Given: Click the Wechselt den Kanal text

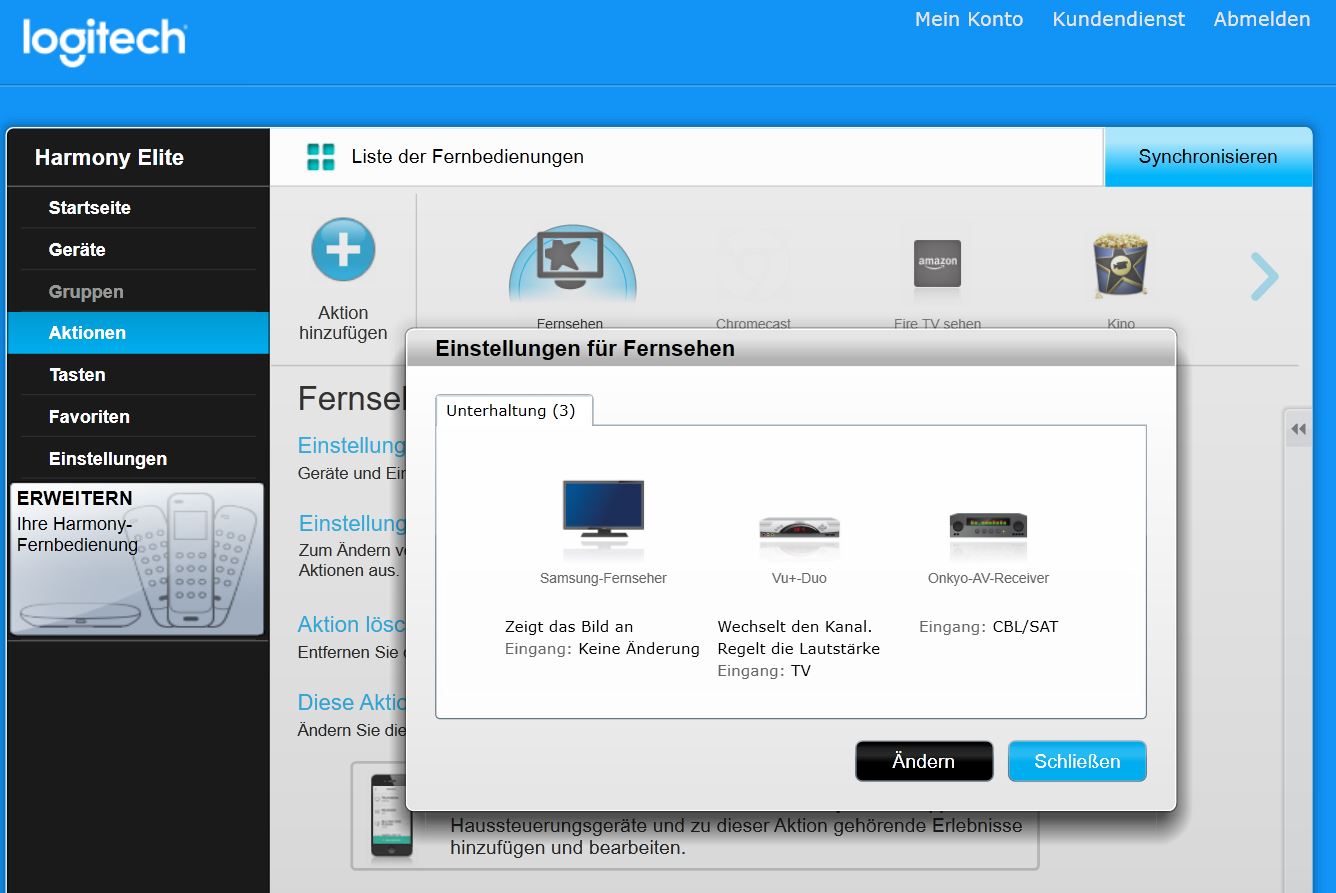Looking at the screenshot, I should 795,627.
